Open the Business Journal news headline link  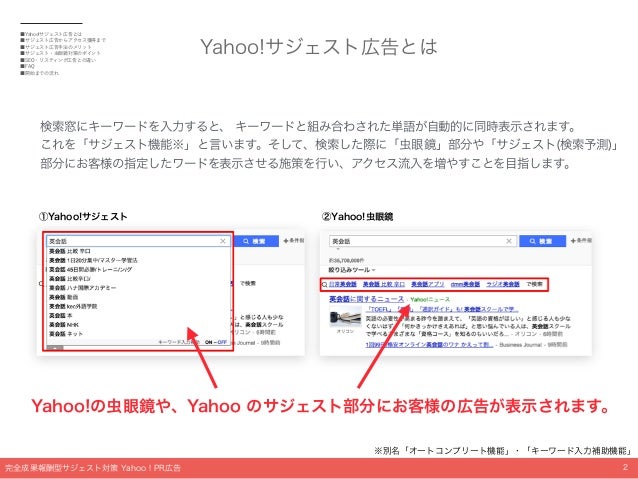click(429, 344)
